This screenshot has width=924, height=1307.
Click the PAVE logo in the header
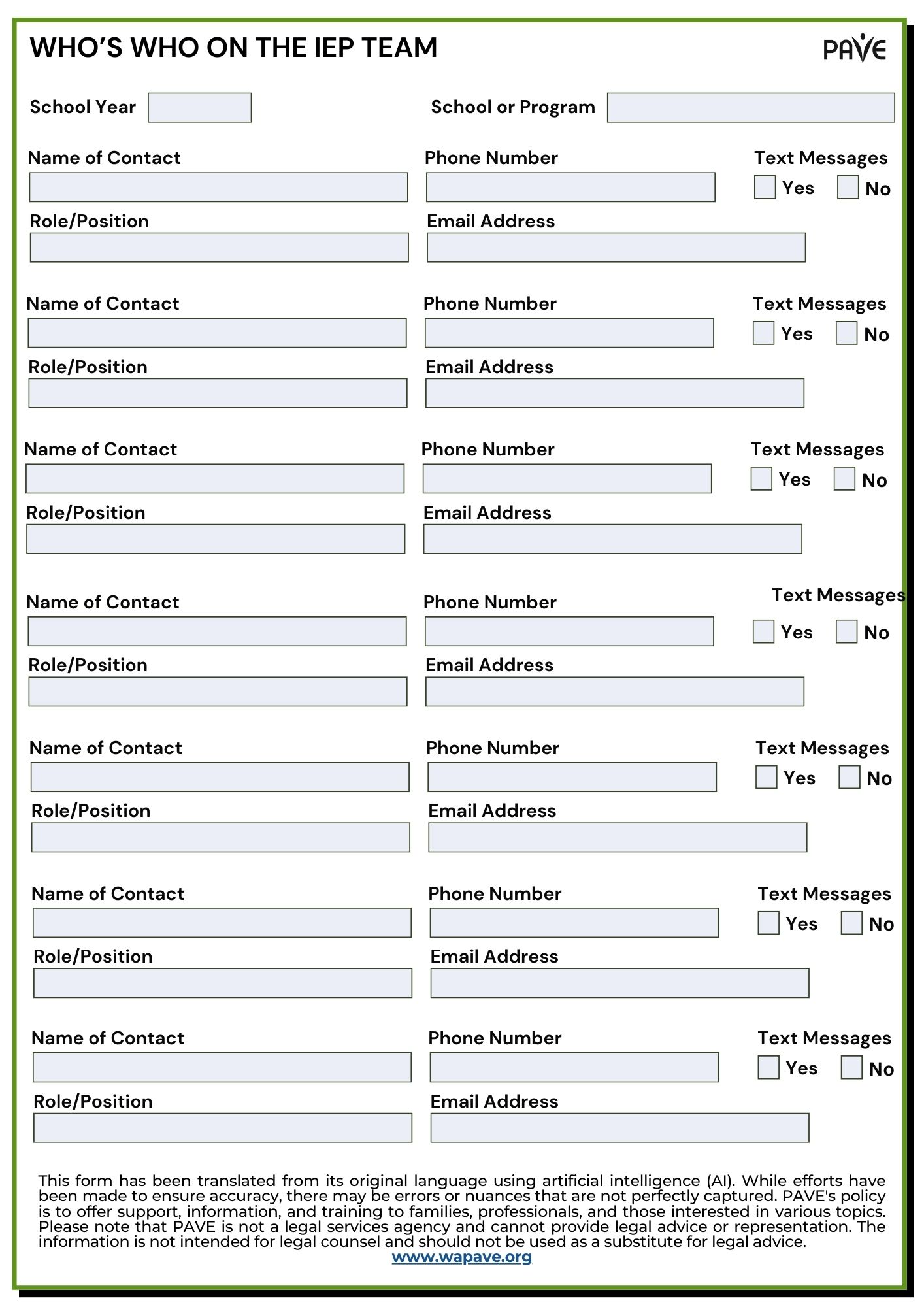pos(854,49)
